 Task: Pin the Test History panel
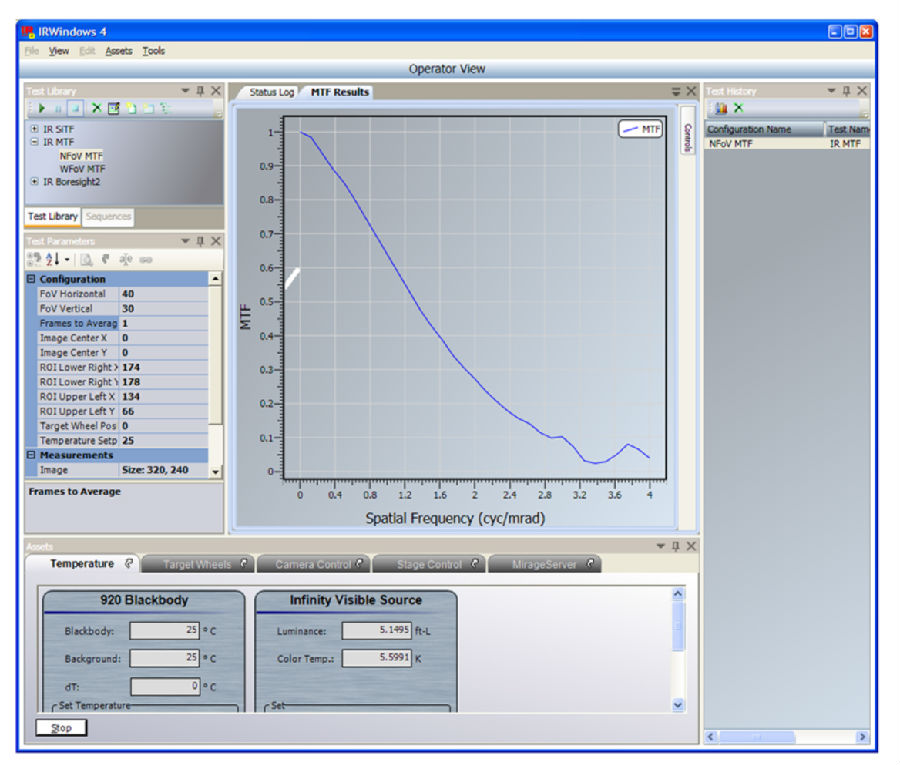(x=846, y=91)
